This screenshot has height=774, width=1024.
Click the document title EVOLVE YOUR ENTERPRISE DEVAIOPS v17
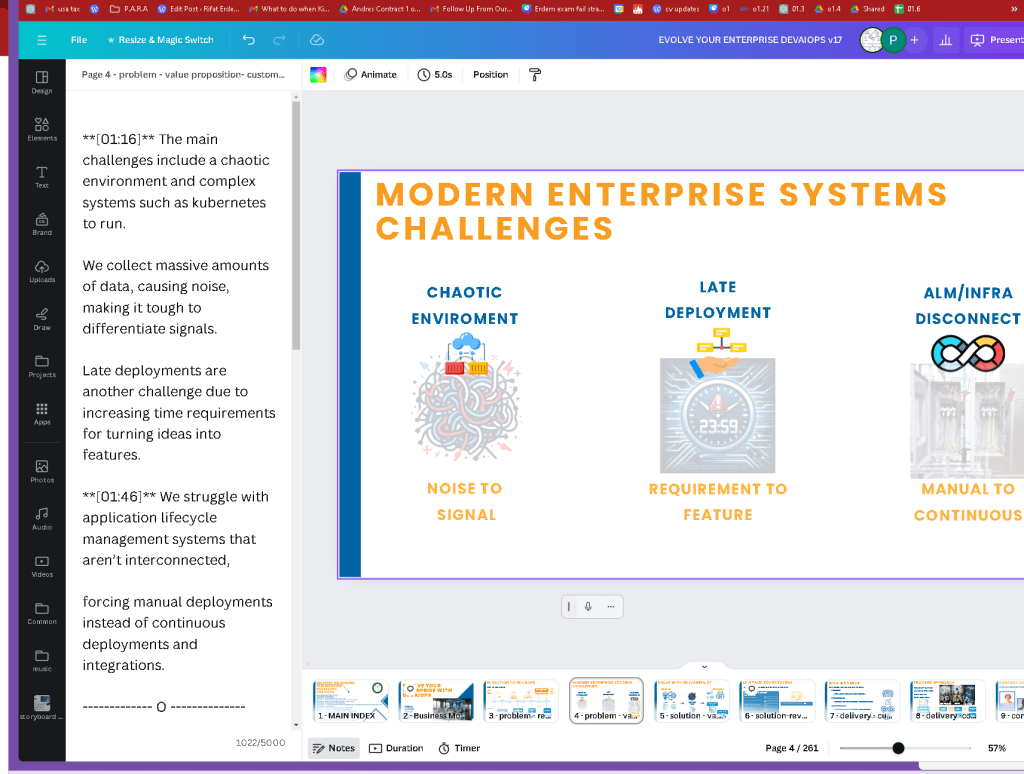(x=750, y=40)
